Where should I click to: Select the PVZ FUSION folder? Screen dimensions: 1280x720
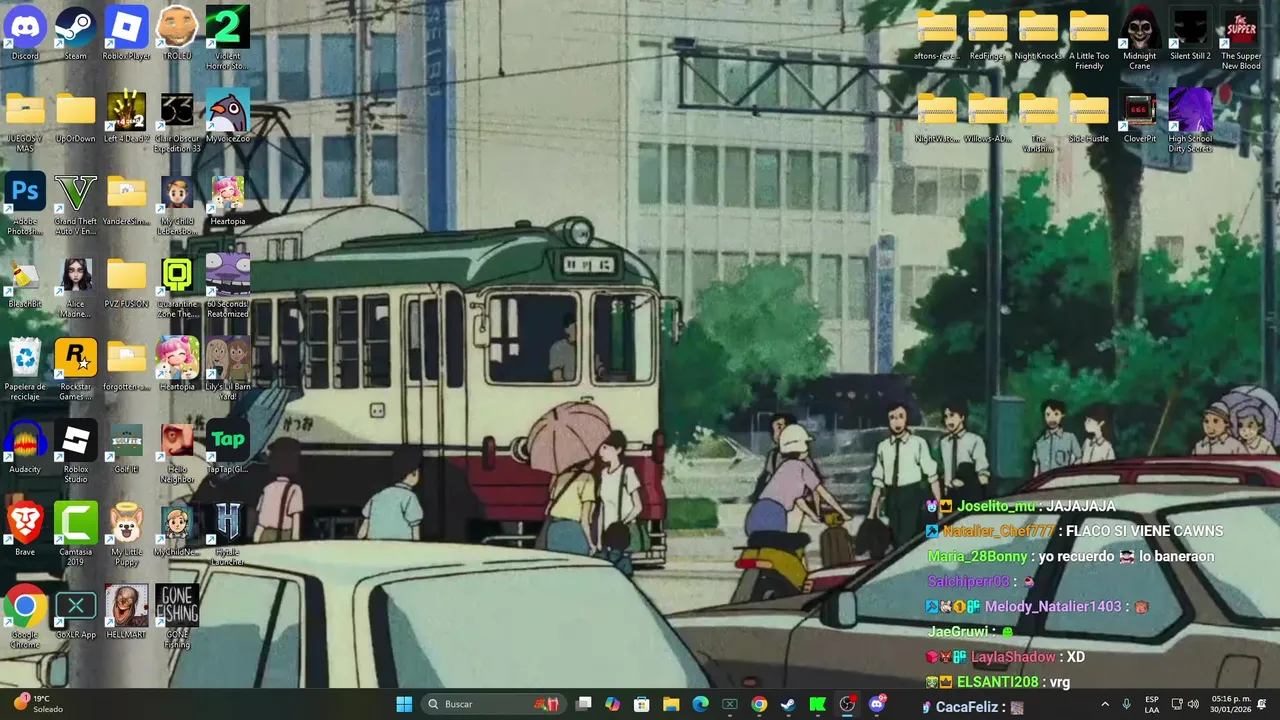(x=126, y=283)
